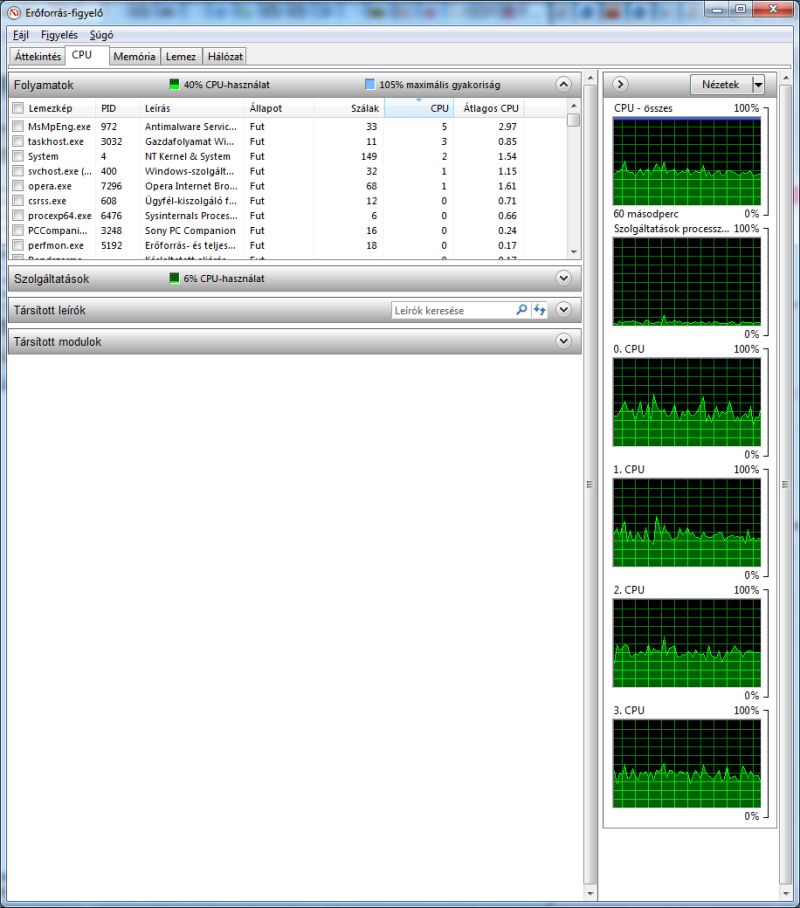Screen dimensions: 800x908
Task: Click the arrow button to collapse the graph pane
Action: point(619,85)
